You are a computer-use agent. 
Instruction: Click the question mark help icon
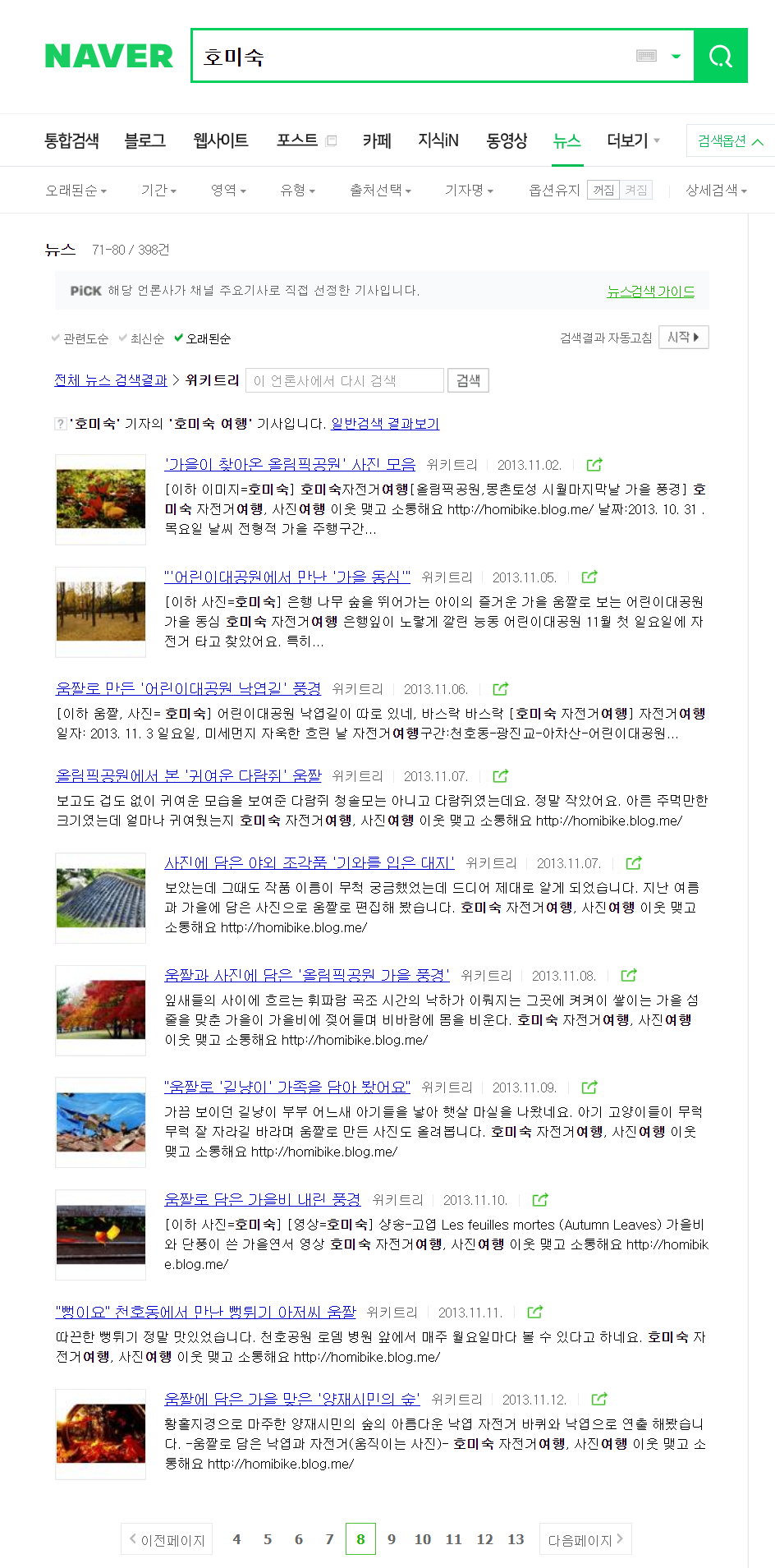pos(61,424)
